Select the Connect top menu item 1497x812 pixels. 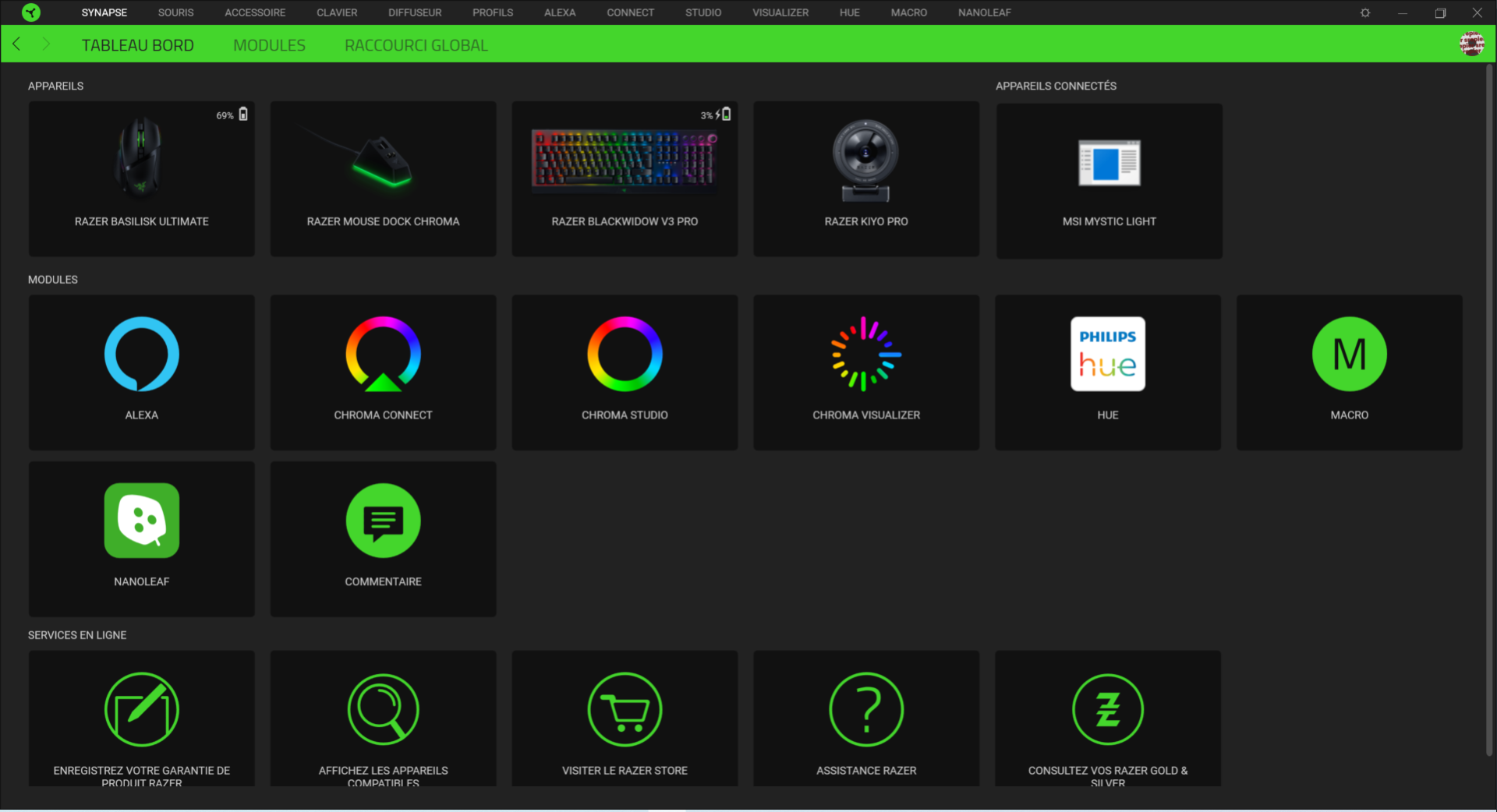point(631,12)
